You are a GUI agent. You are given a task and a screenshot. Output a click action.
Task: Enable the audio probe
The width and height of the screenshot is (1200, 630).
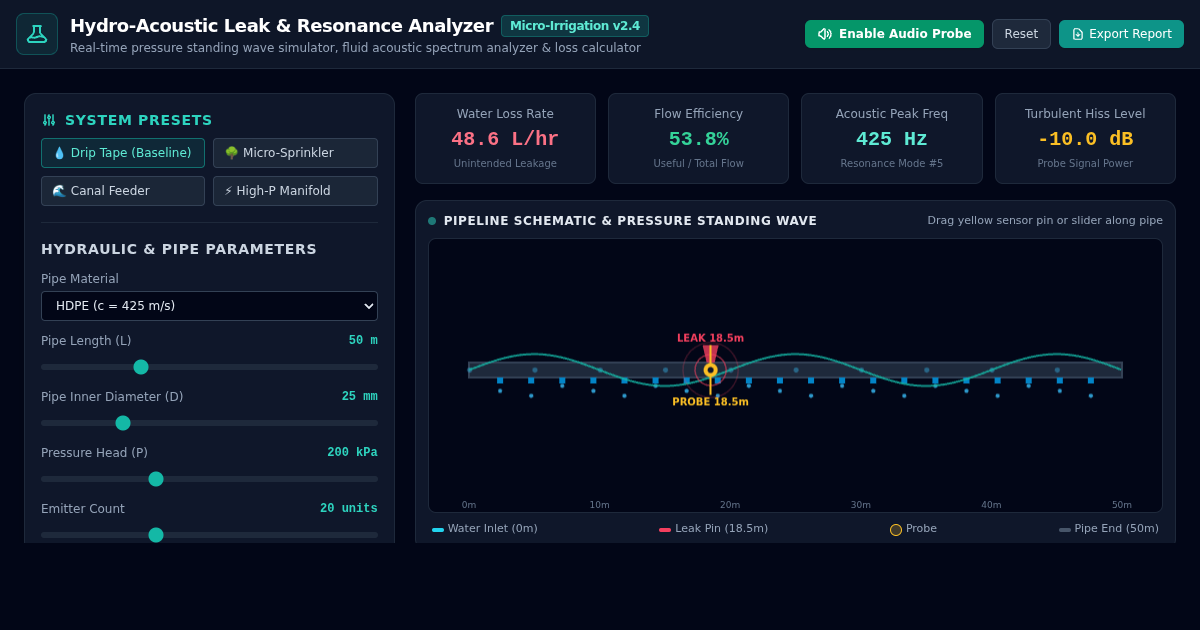click(x=894, y=34)
